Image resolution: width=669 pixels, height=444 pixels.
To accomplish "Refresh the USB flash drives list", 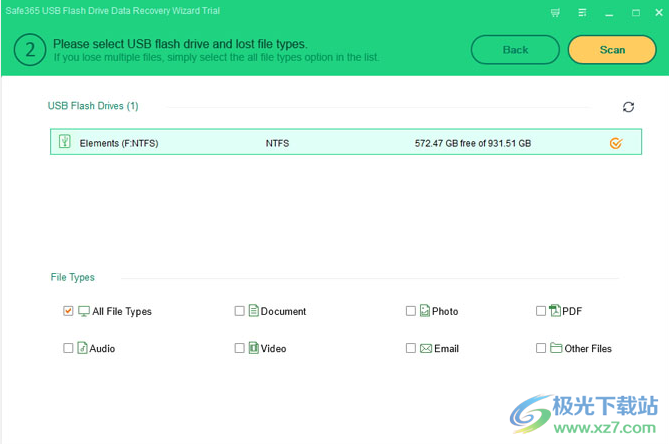I will [628, 107].
